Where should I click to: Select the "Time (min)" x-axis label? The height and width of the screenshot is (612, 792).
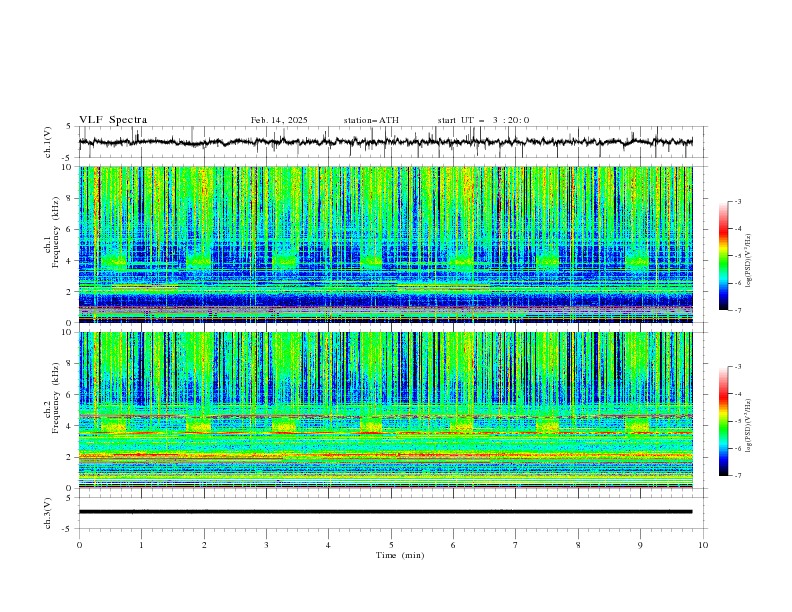click(x=400, y=555)
